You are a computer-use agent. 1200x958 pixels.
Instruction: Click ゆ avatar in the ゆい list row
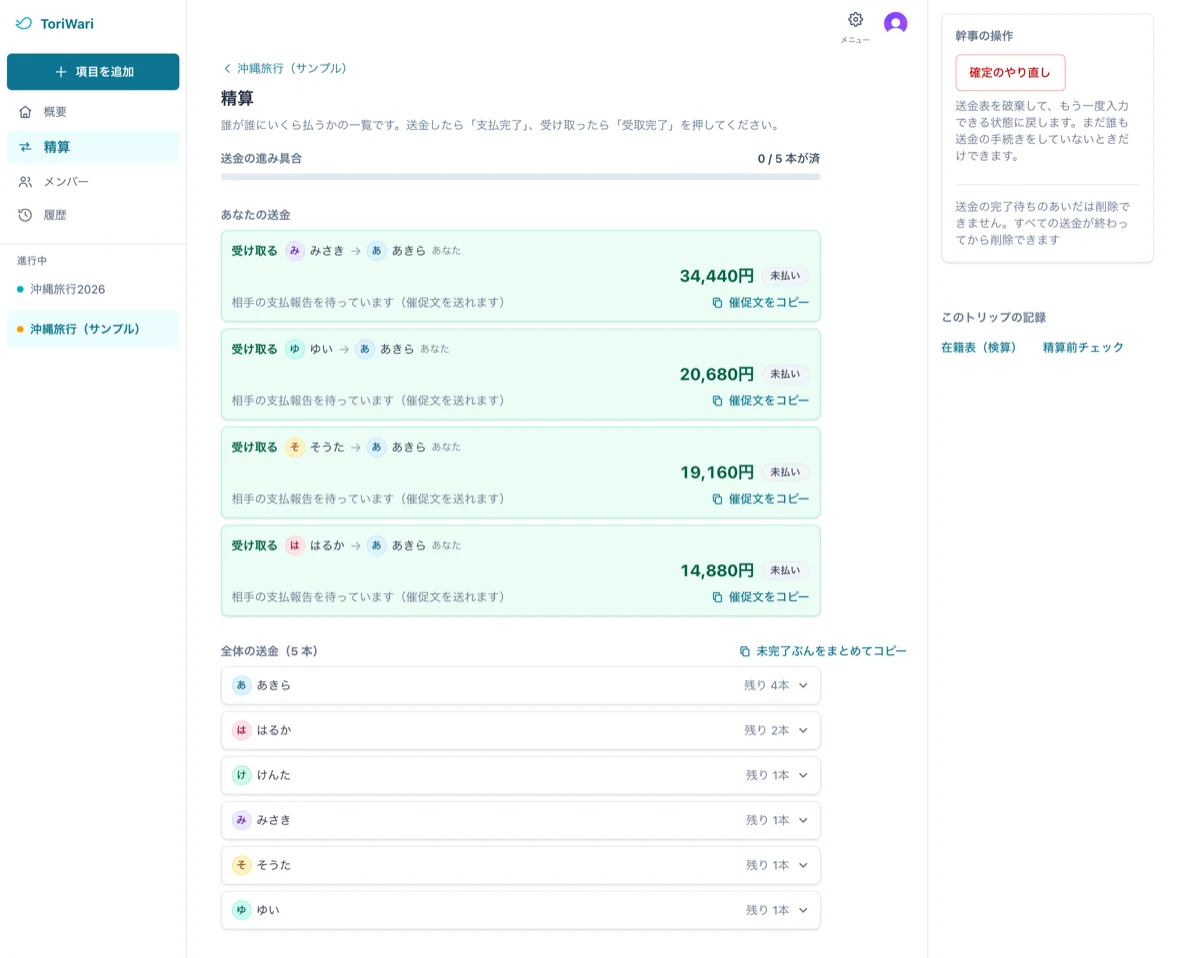click(241, 910)
